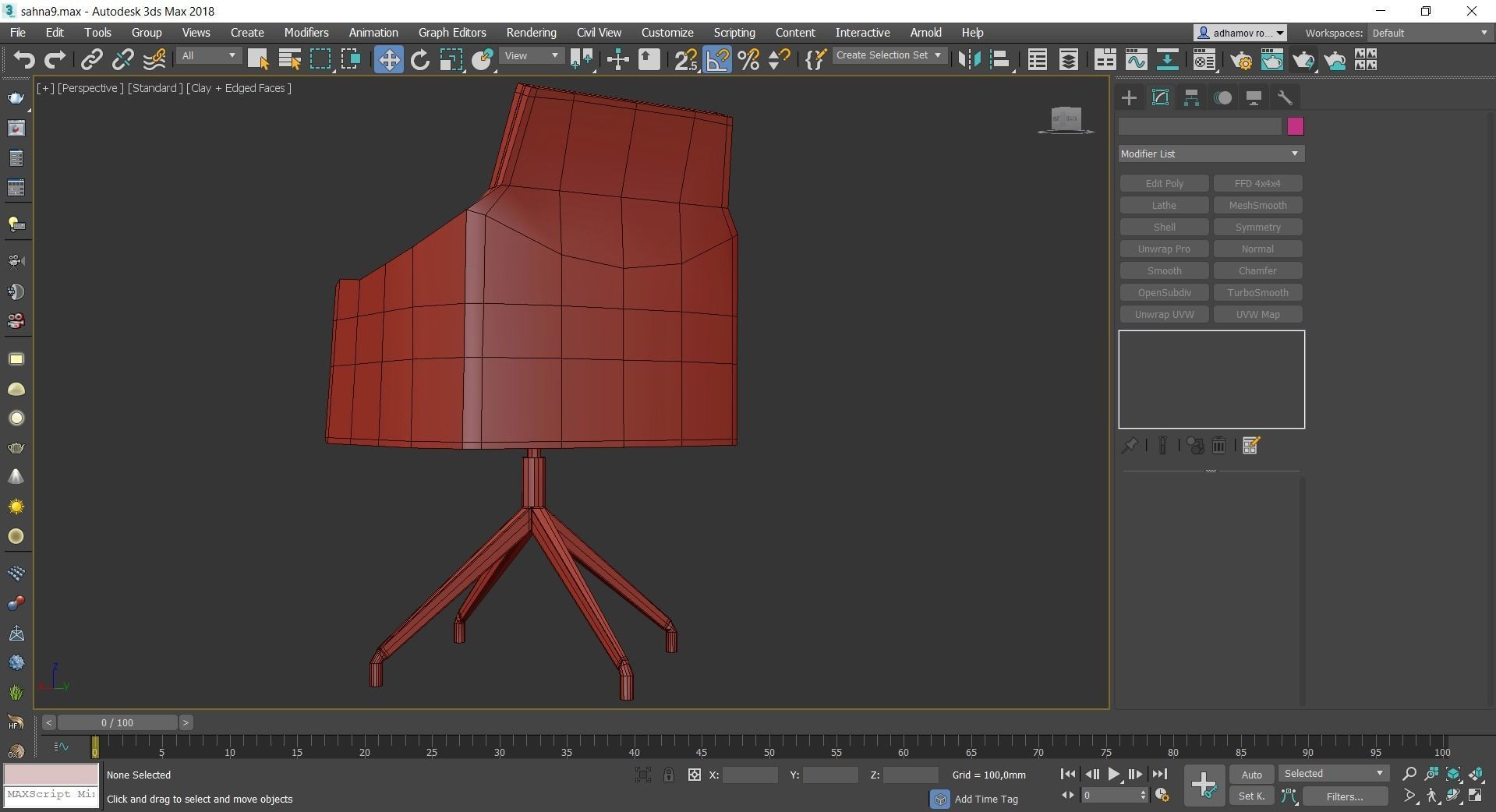Click the Undo arrow icon

tap(24, 60)
